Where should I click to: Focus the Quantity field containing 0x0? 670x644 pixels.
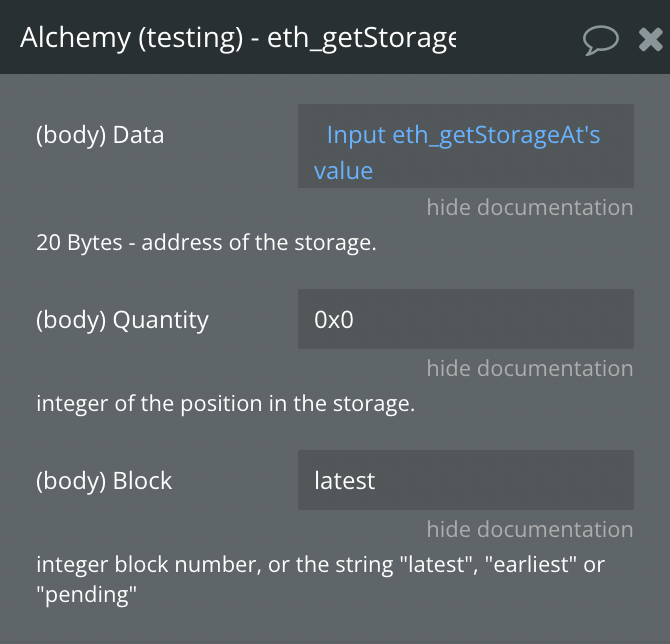coord(466,319)
